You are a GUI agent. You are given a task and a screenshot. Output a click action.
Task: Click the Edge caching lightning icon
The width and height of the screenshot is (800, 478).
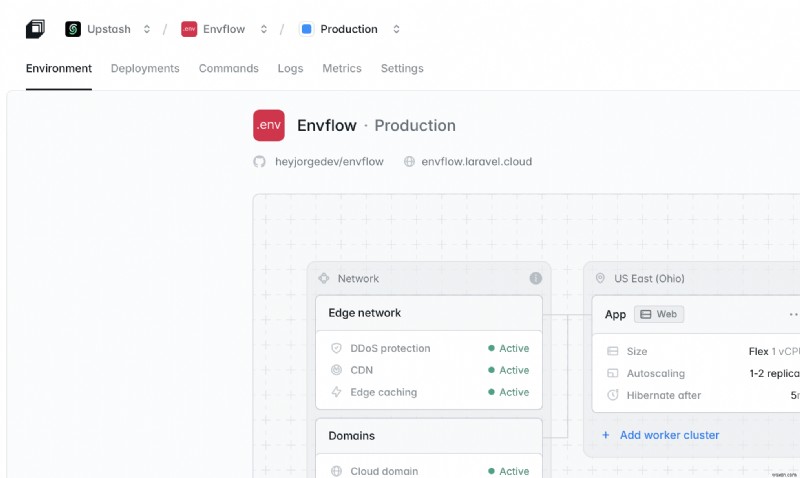click(336, 392)
